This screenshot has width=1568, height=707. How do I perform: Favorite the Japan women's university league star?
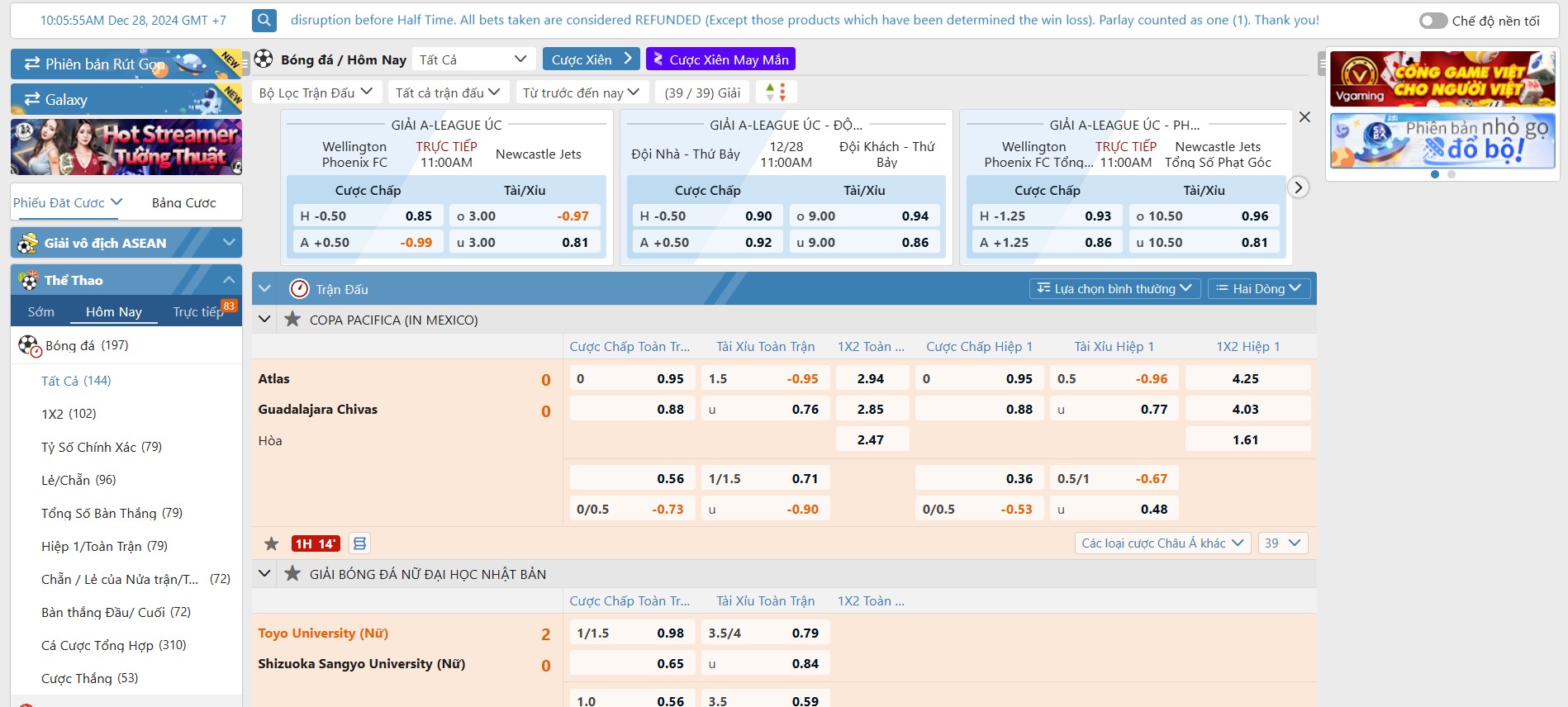(x=292, y=574)
